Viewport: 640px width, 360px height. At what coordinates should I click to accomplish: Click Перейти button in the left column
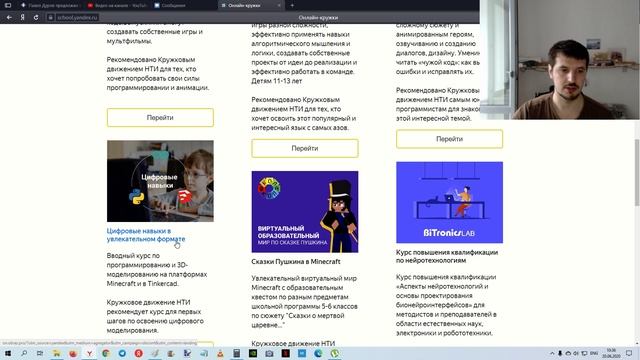click(160, 118)
